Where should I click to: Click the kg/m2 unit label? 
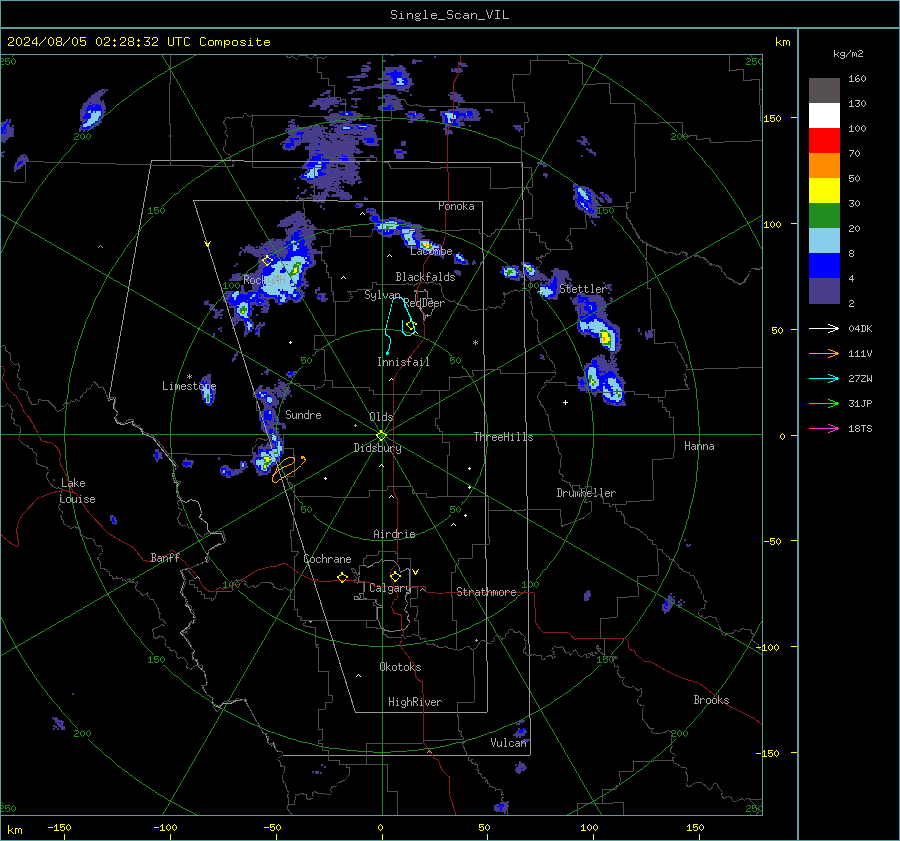point(848,54)
